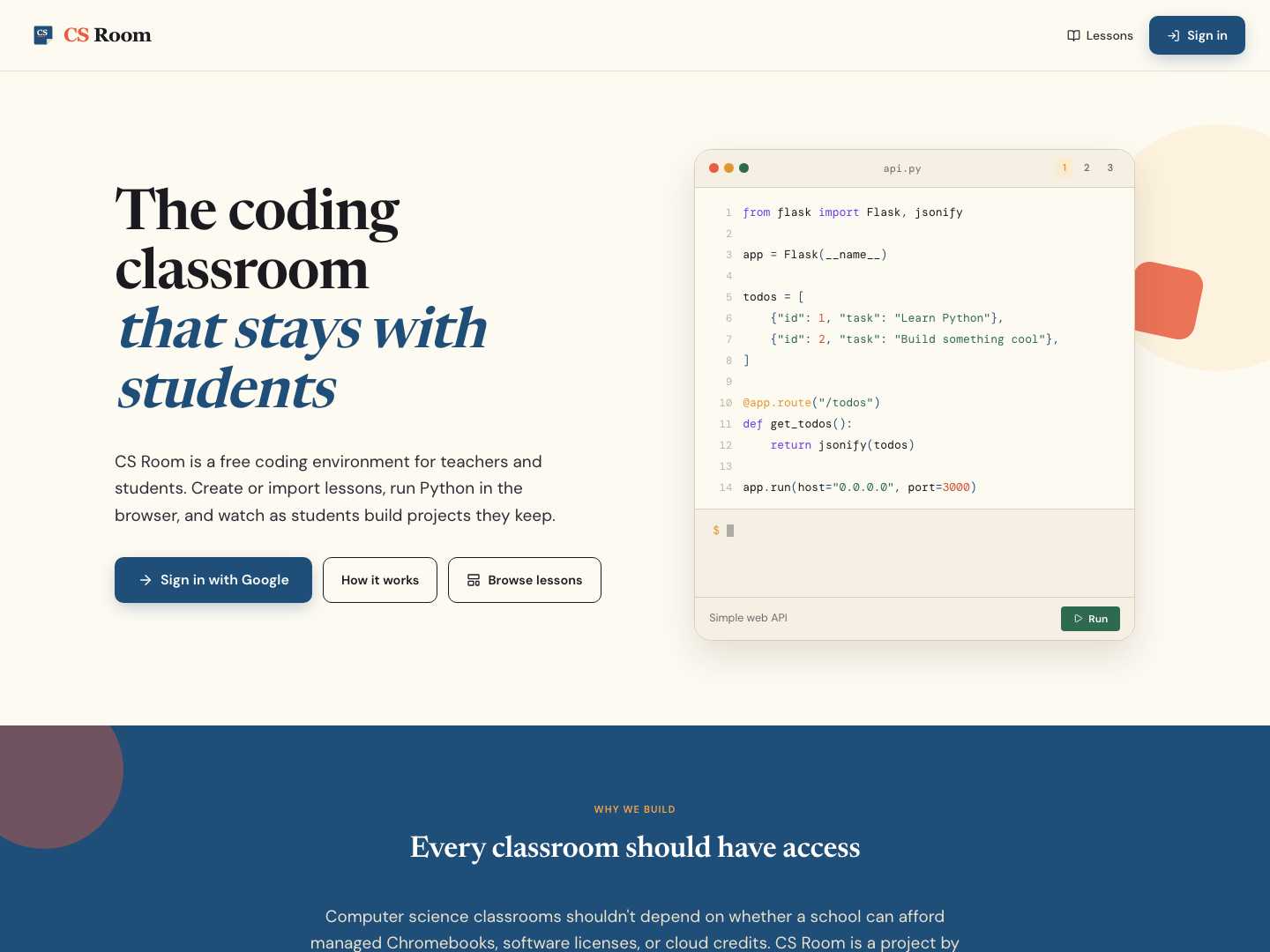
Task: Click the paragraph starting 'Computer science classrooms'
Action: [x=635, y=929]
